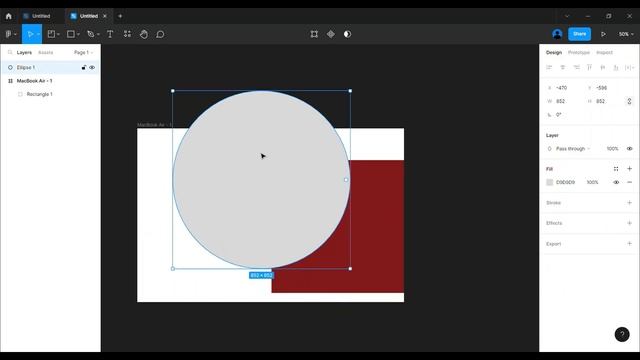Open Pass through blend mode dropdown
This screenshot has height=360, width=640.
(x=573, y=149)
